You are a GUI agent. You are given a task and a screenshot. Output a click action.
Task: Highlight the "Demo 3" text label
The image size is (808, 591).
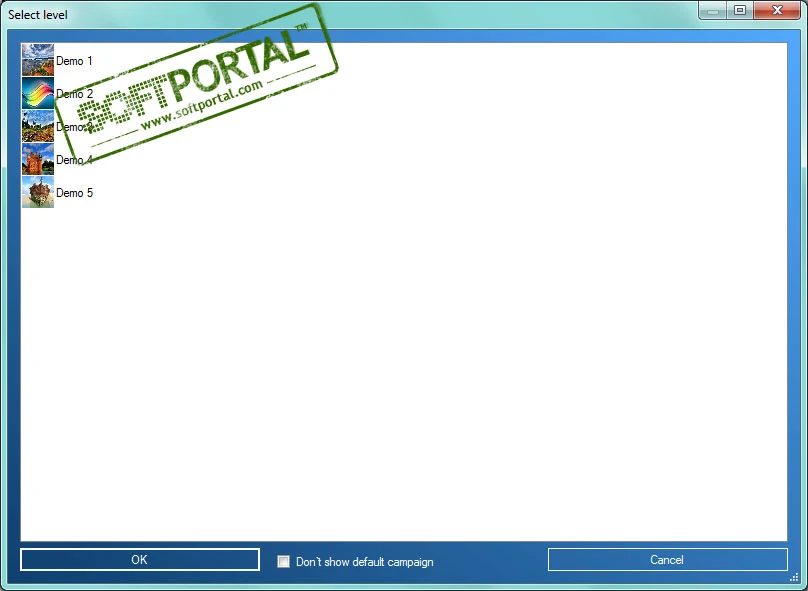point(74,127)
